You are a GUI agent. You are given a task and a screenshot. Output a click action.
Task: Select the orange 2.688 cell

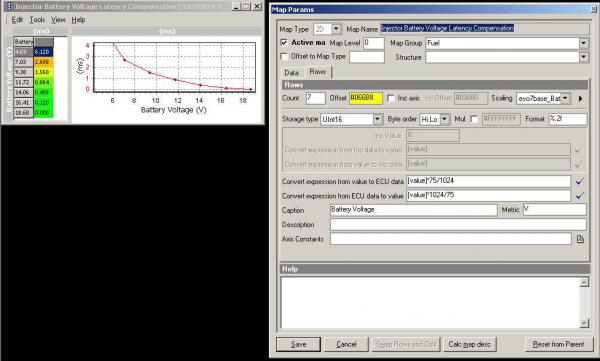tap(44, 62)
